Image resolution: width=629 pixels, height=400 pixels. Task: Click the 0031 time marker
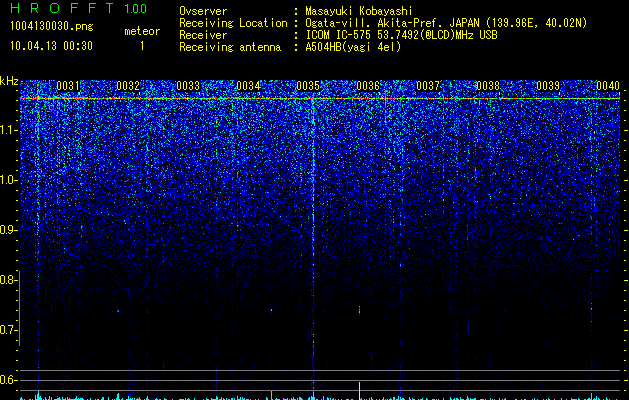68,86
